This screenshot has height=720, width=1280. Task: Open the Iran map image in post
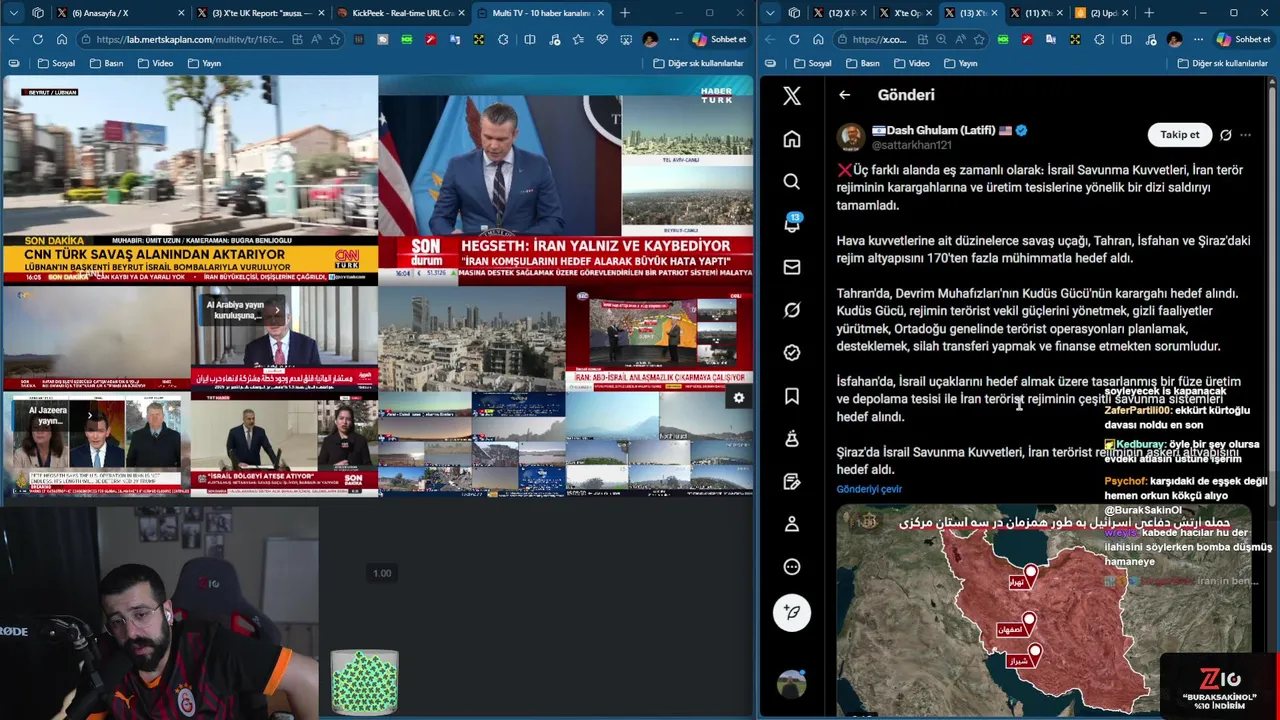(x=1044, y=610)
